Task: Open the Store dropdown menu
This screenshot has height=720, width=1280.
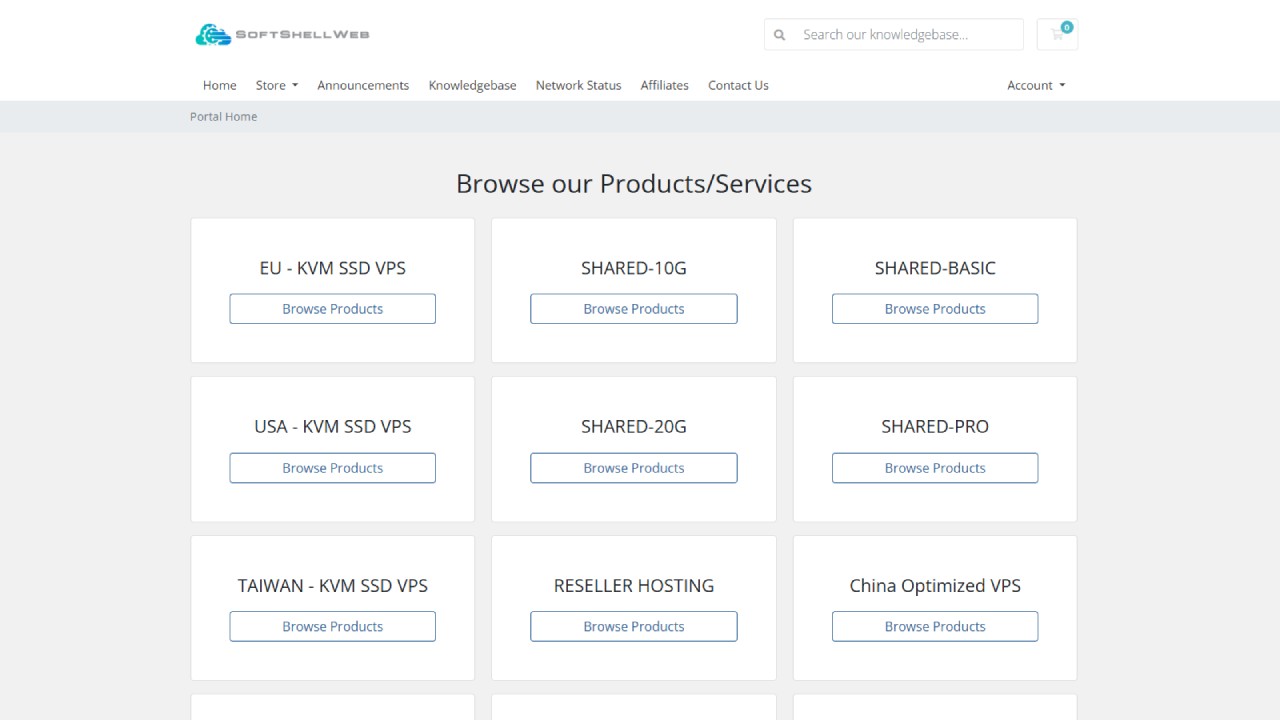Action: (276, 85)
